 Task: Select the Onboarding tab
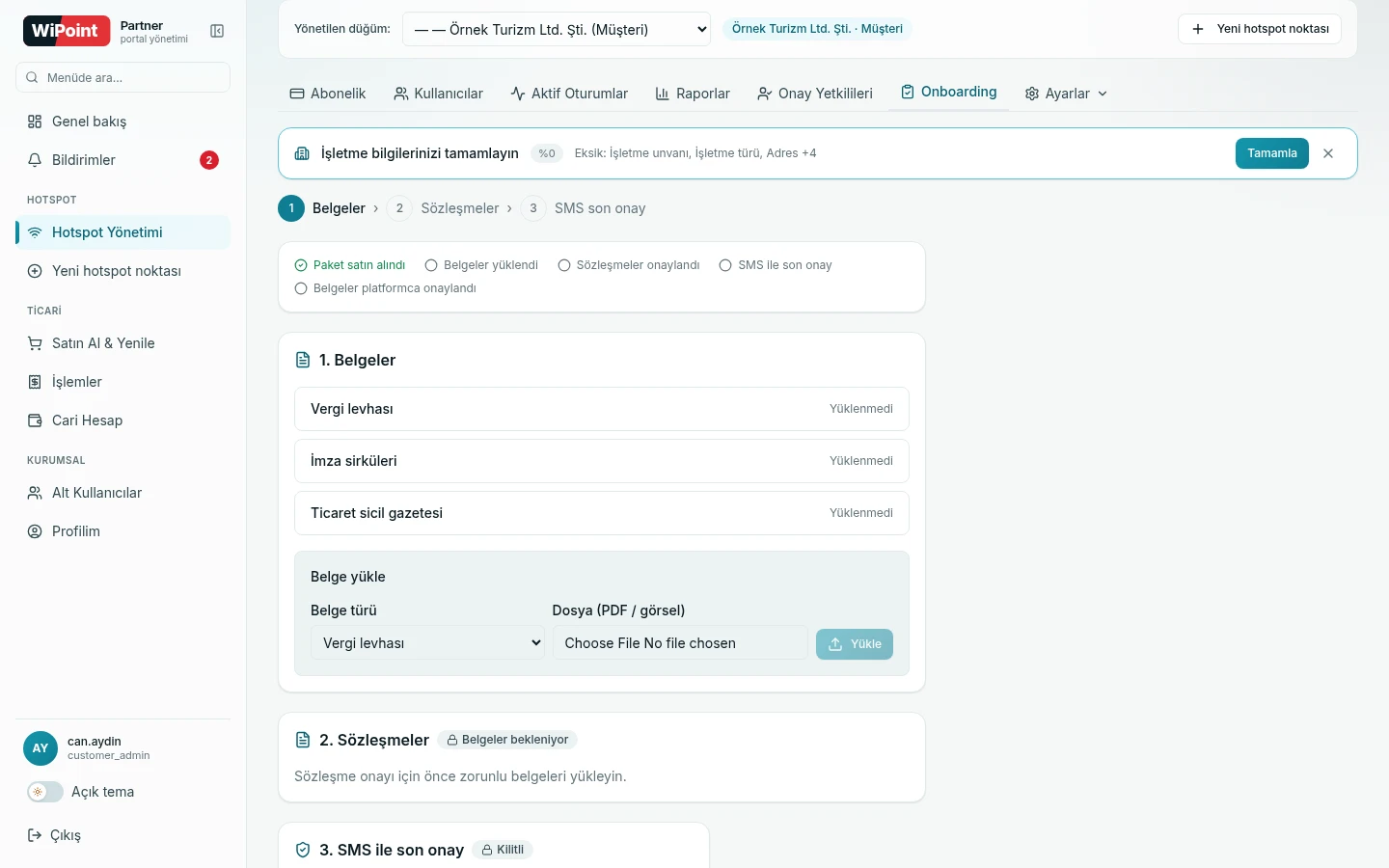[x=948, y=92]
